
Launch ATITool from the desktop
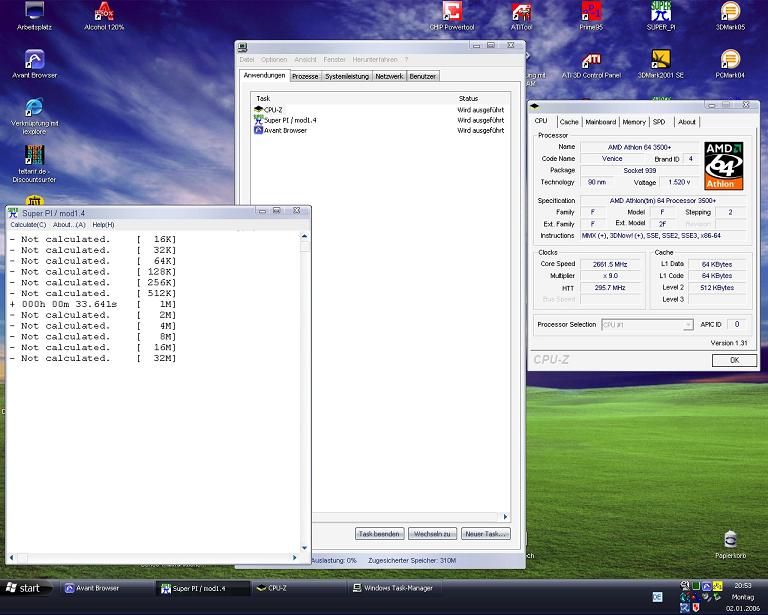click(x=521, y=16)
